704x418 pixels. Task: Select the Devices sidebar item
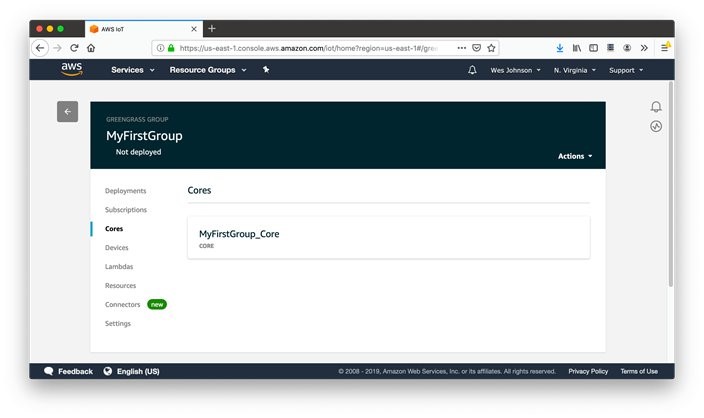point(117,247)
